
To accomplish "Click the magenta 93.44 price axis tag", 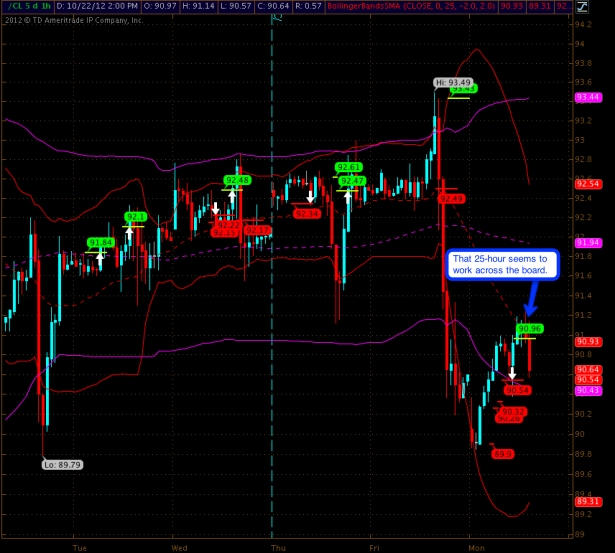I will point(588,97).
